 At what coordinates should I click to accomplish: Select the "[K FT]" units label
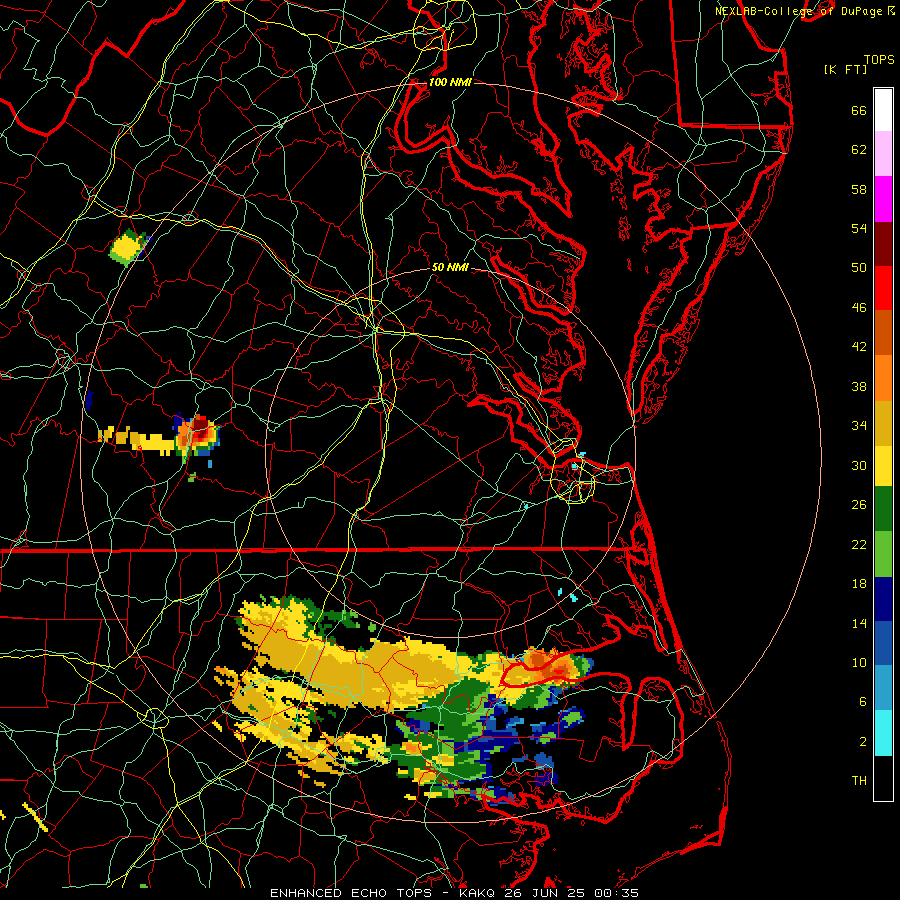(x=845, y=69)
